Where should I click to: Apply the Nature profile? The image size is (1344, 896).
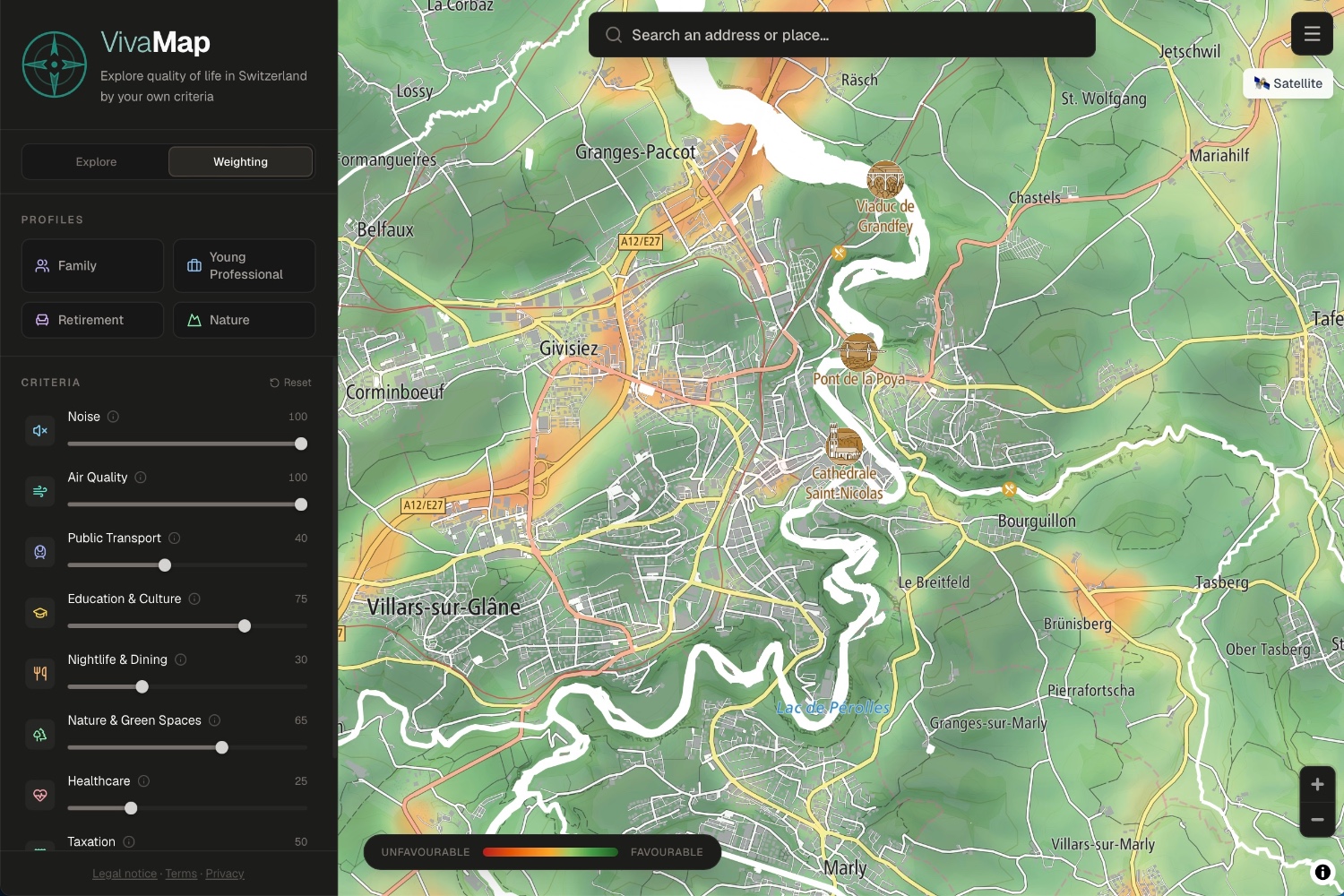click(244, 320)
